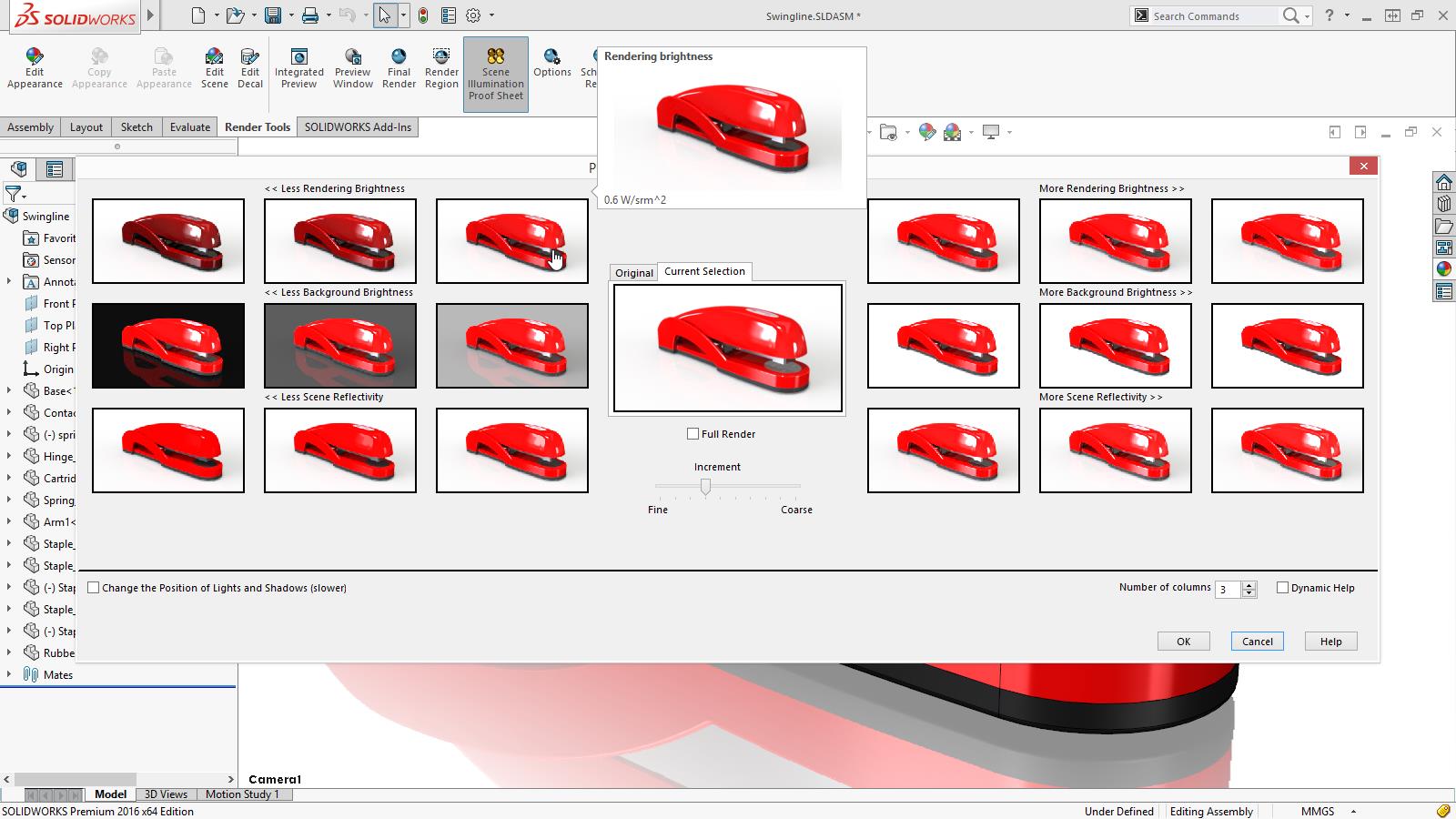Check Change the Position of Lights and Shadows
This screenshot has width=1456, height=819.
tap(94, 588)
